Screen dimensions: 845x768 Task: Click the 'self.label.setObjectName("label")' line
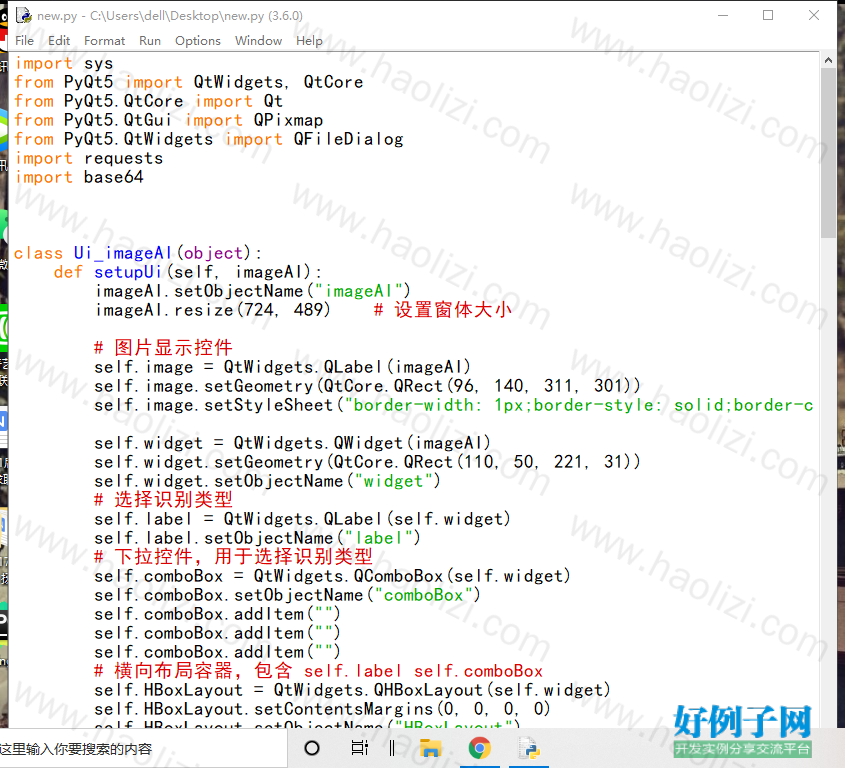[x=257, y=538]
